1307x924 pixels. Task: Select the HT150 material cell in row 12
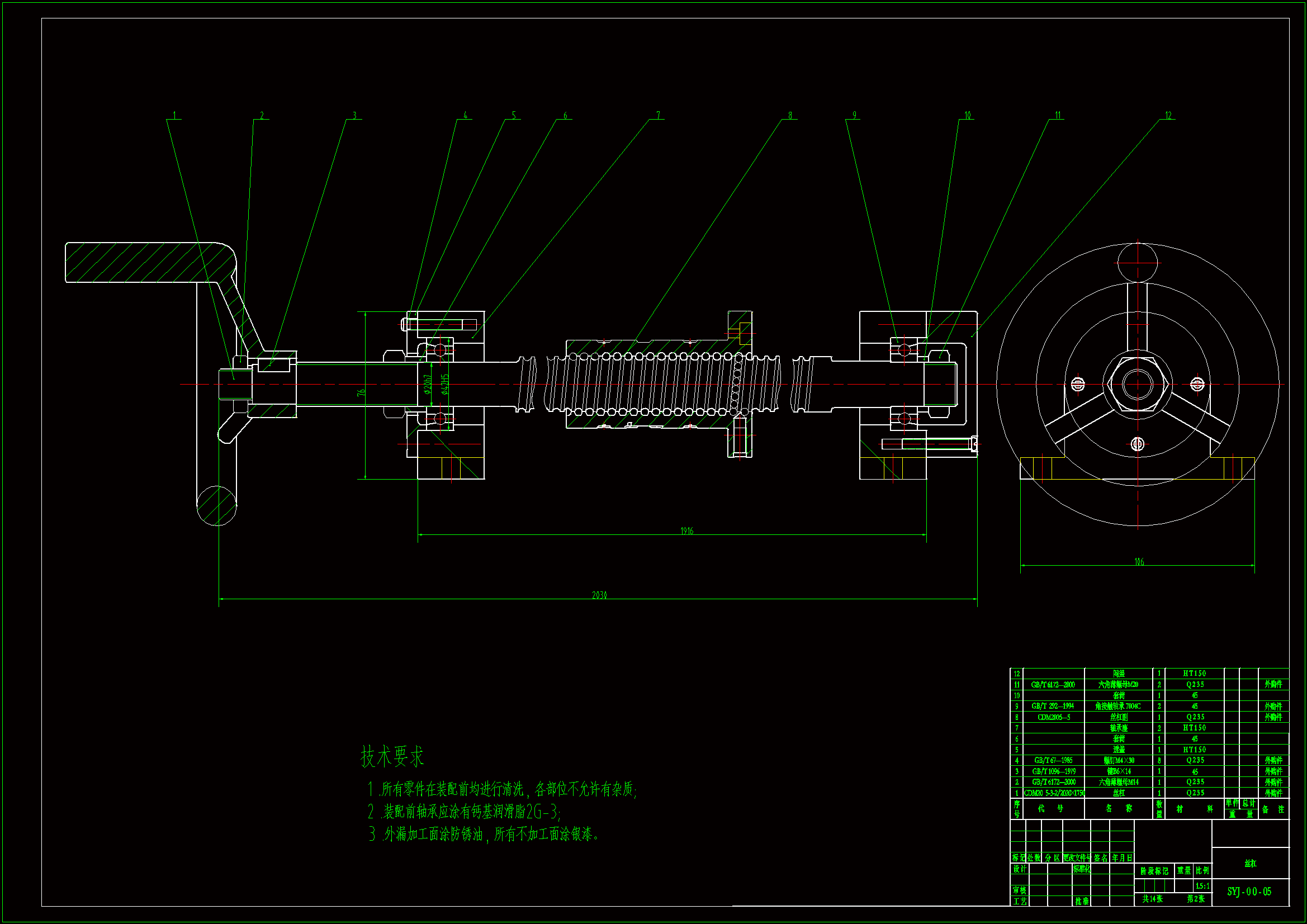1194,674
